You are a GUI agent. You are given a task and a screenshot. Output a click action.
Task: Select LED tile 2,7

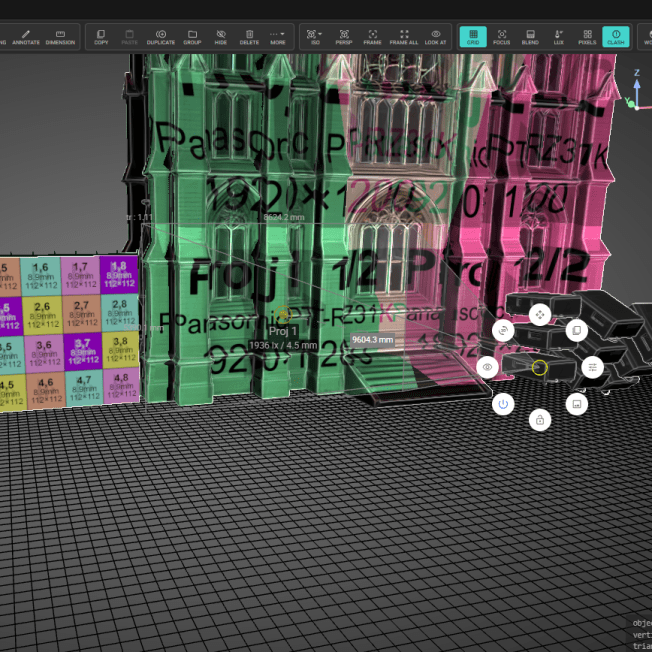(82, 313)
